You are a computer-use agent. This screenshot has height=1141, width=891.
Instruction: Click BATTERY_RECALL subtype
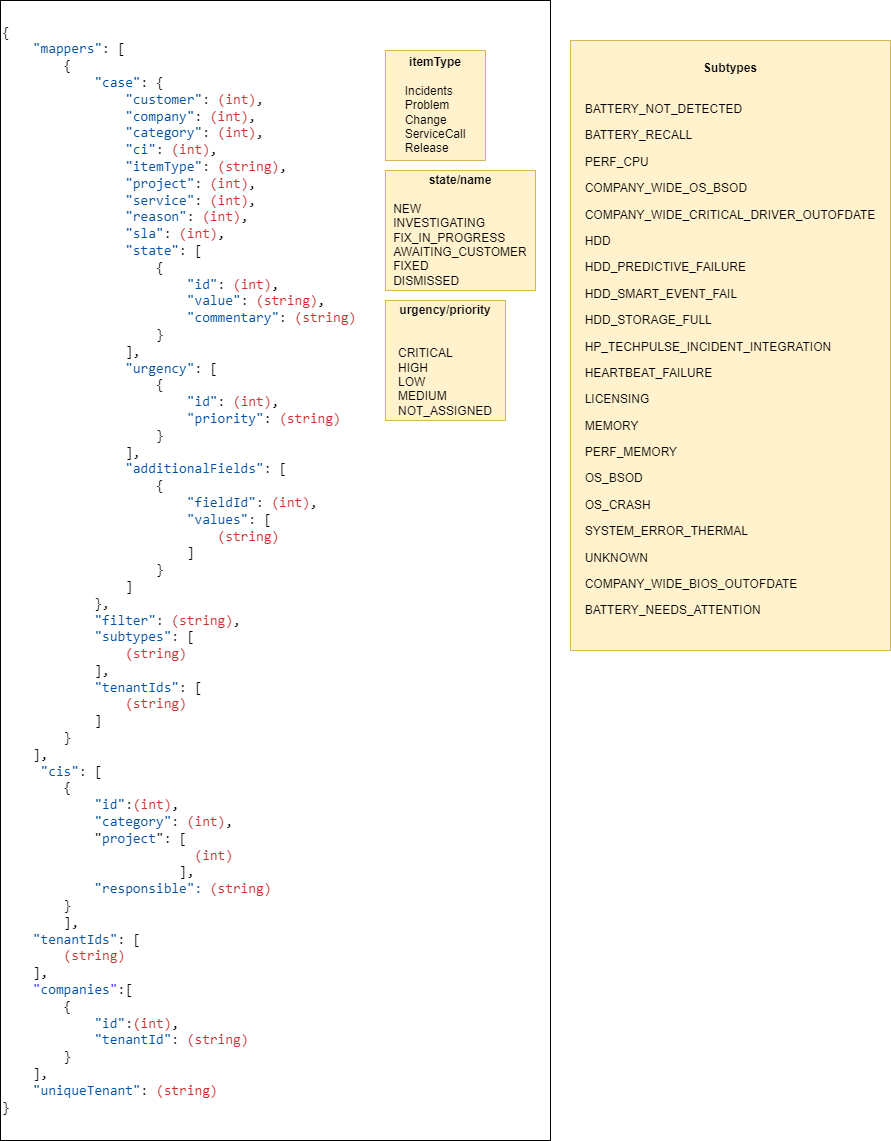(638, 135)
